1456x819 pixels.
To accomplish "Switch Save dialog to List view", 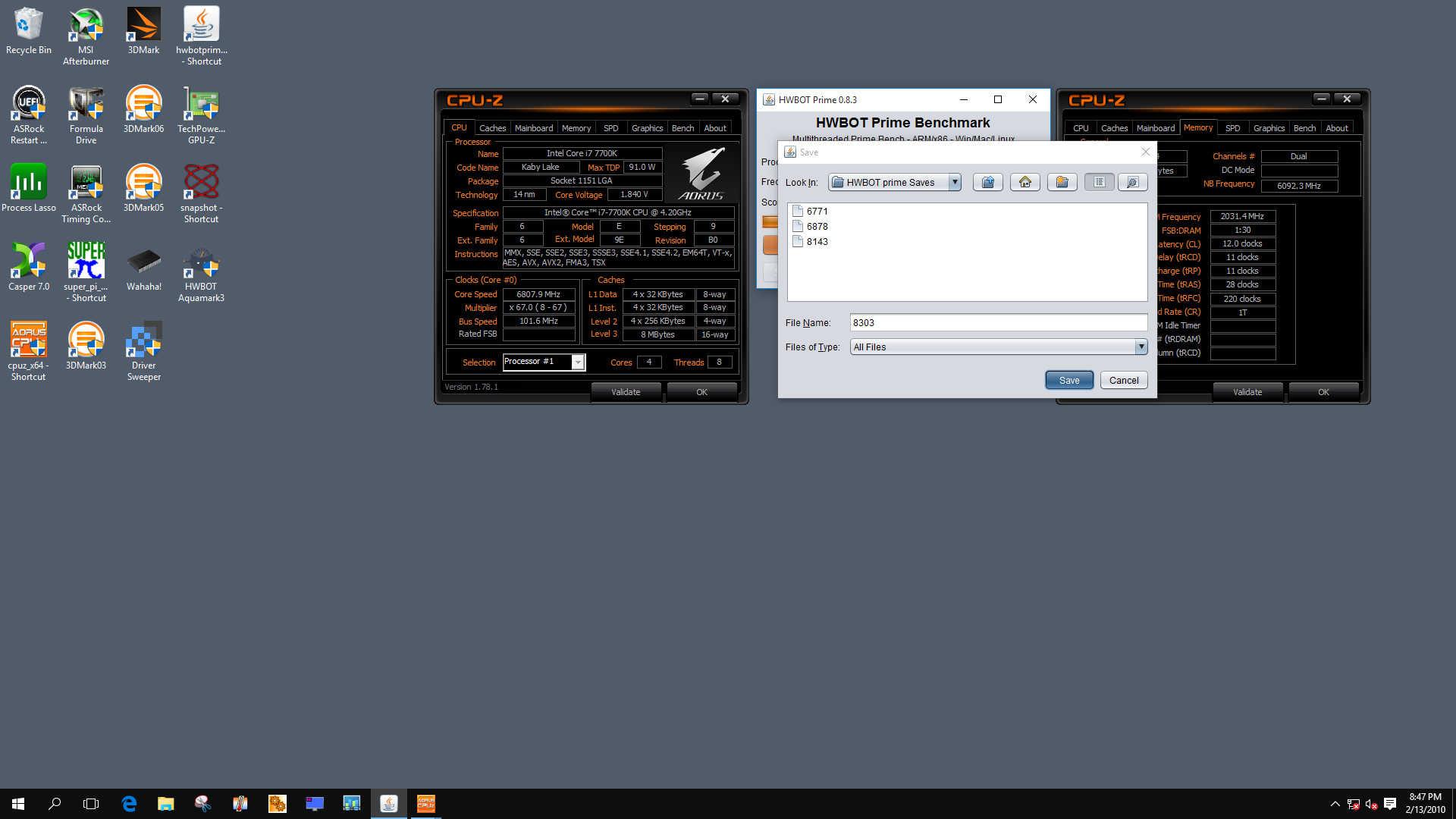I will click(x=1099, y=182).
